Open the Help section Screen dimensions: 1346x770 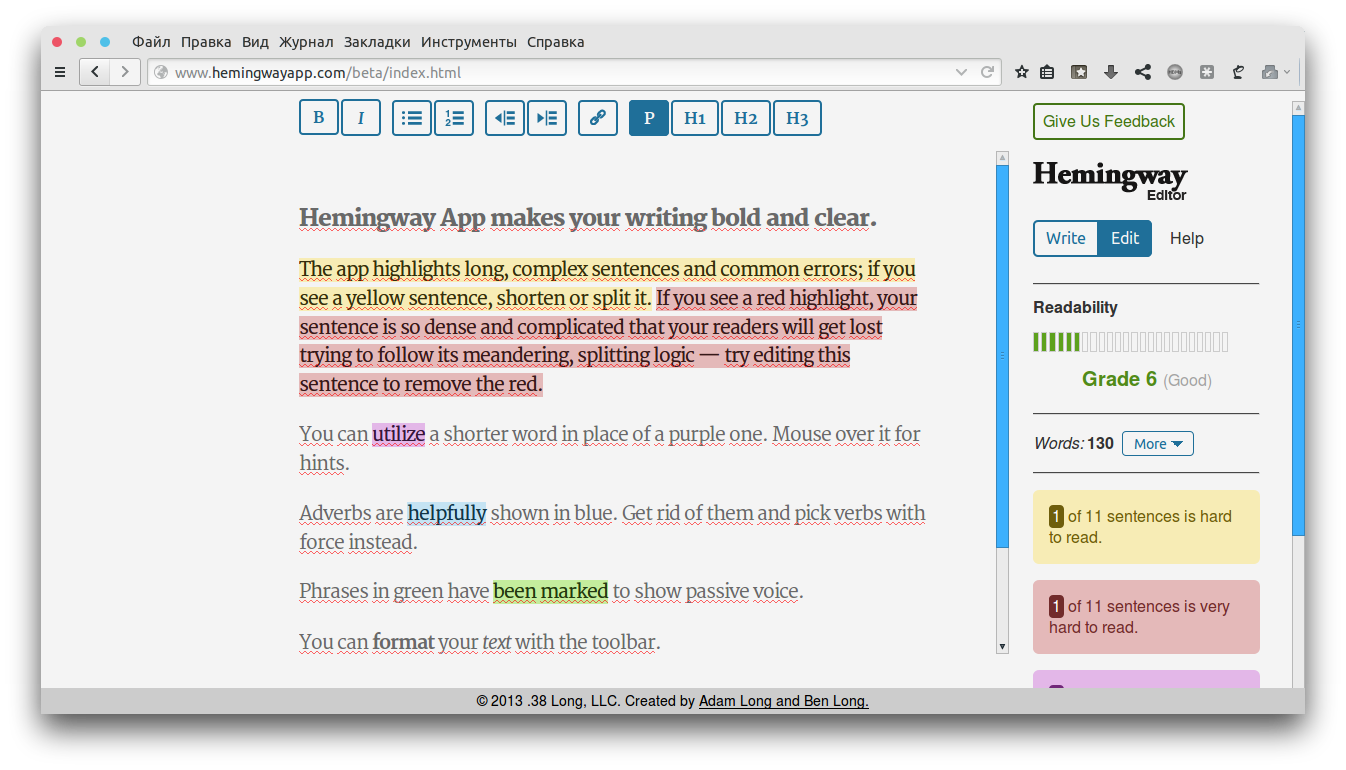1187,238
